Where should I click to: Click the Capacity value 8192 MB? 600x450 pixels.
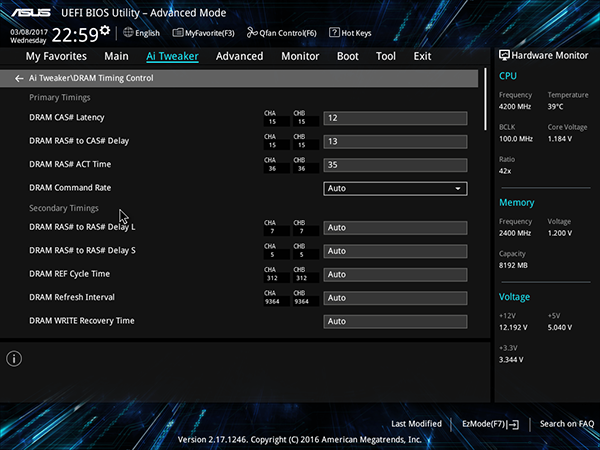513,265
